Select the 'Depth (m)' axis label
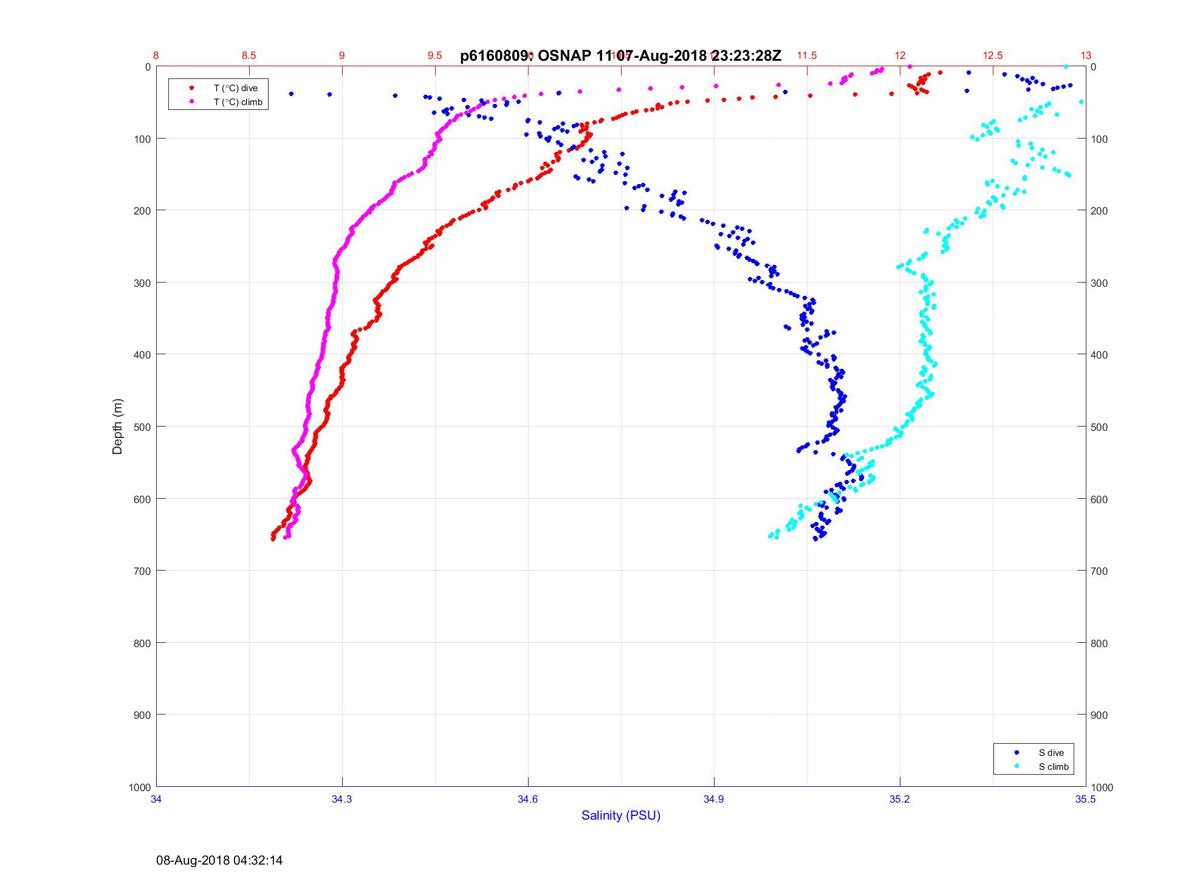Screen dimensions: 1200x885 (117, 427)
